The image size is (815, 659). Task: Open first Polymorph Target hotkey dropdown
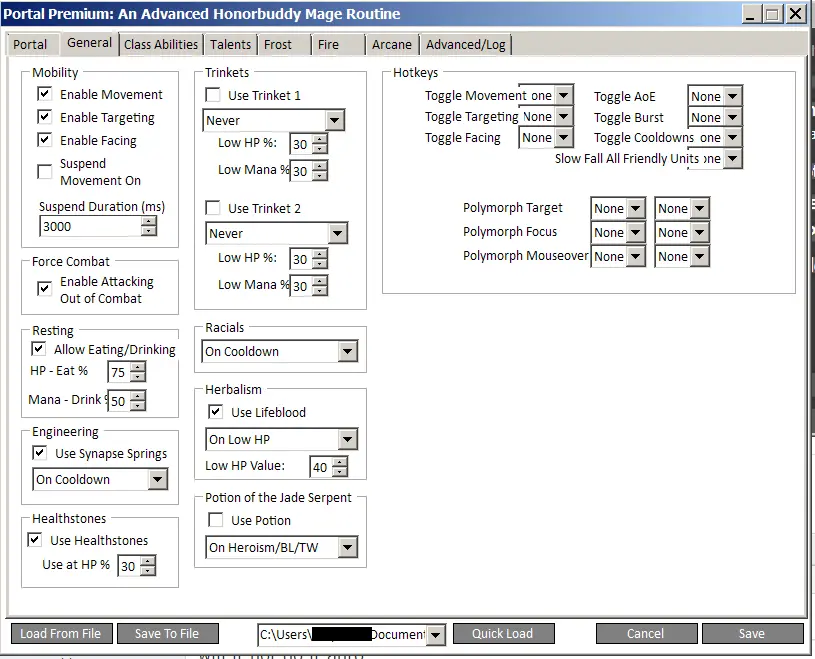[618, 209]
